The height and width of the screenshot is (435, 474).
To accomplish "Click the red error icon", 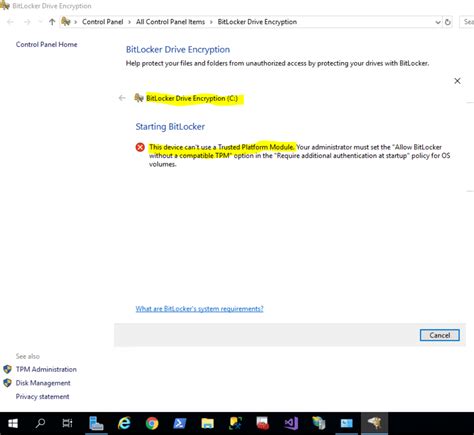I will tap(140, 147).
